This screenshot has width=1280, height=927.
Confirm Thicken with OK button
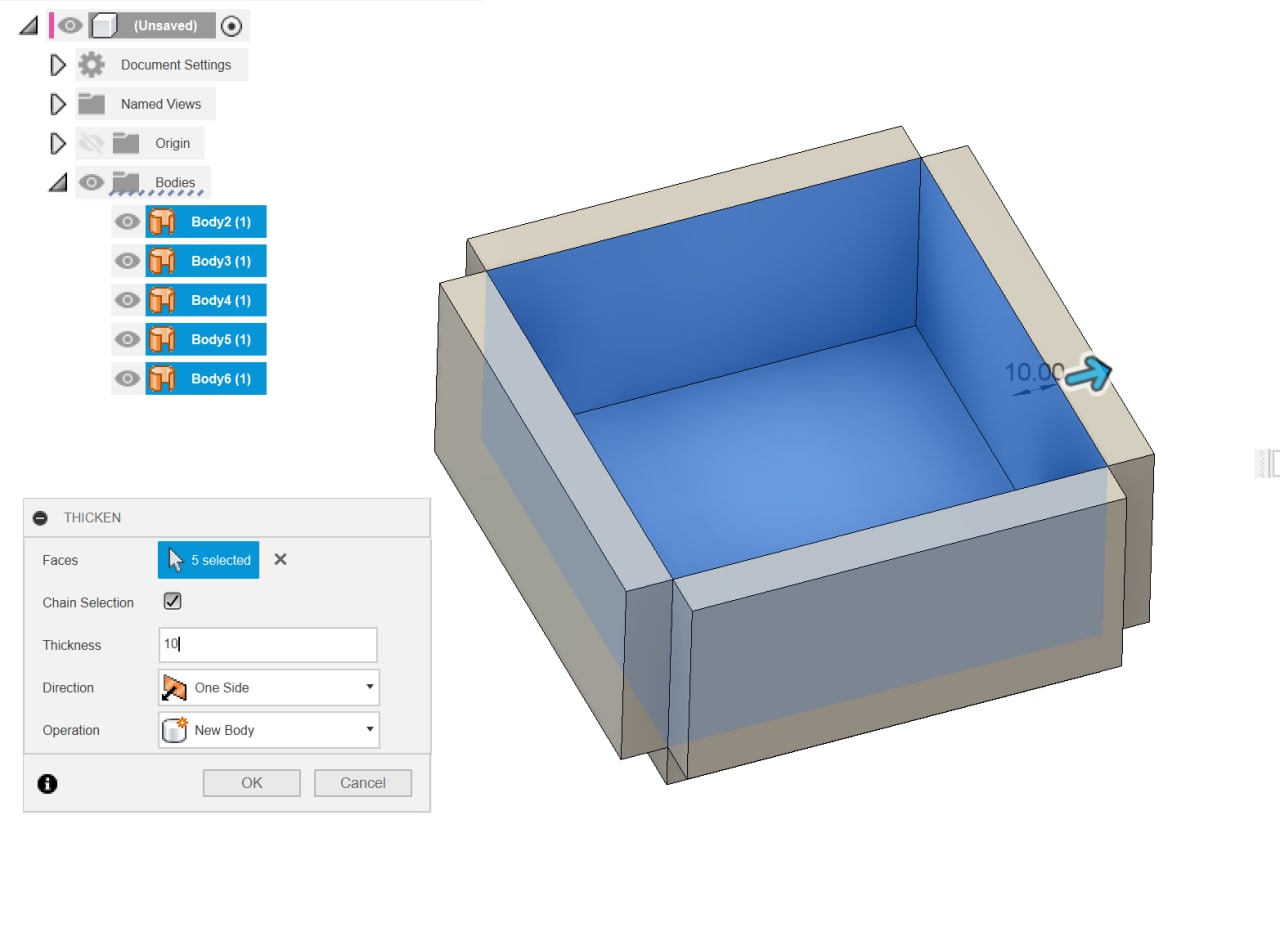point(252,783)
